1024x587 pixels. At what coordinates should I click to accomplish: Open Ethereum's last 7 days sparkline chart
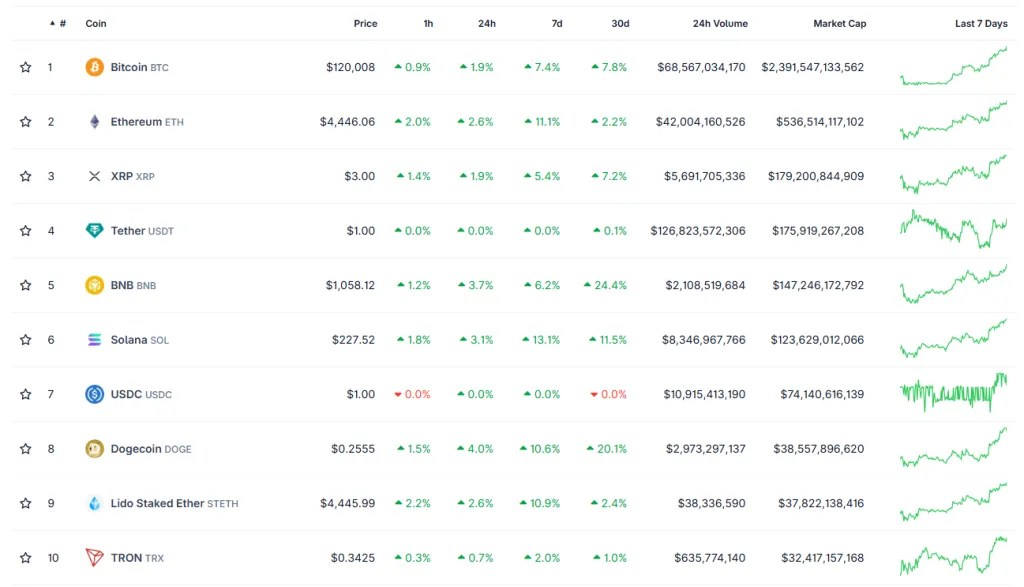tap(953, 120)
